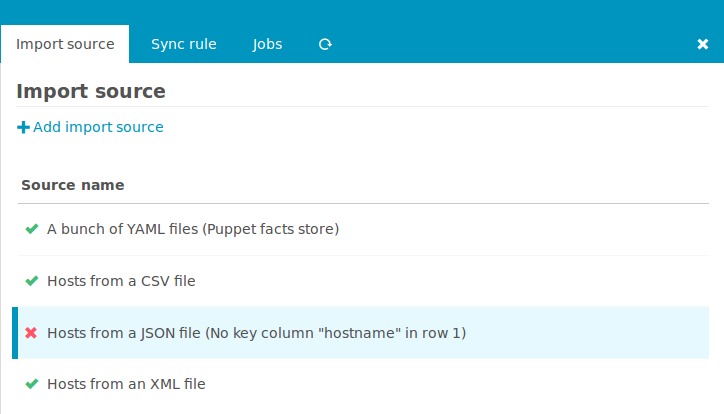Click the green checkmark next to the CSV file source
724x414 pixels.
[31, 281]
